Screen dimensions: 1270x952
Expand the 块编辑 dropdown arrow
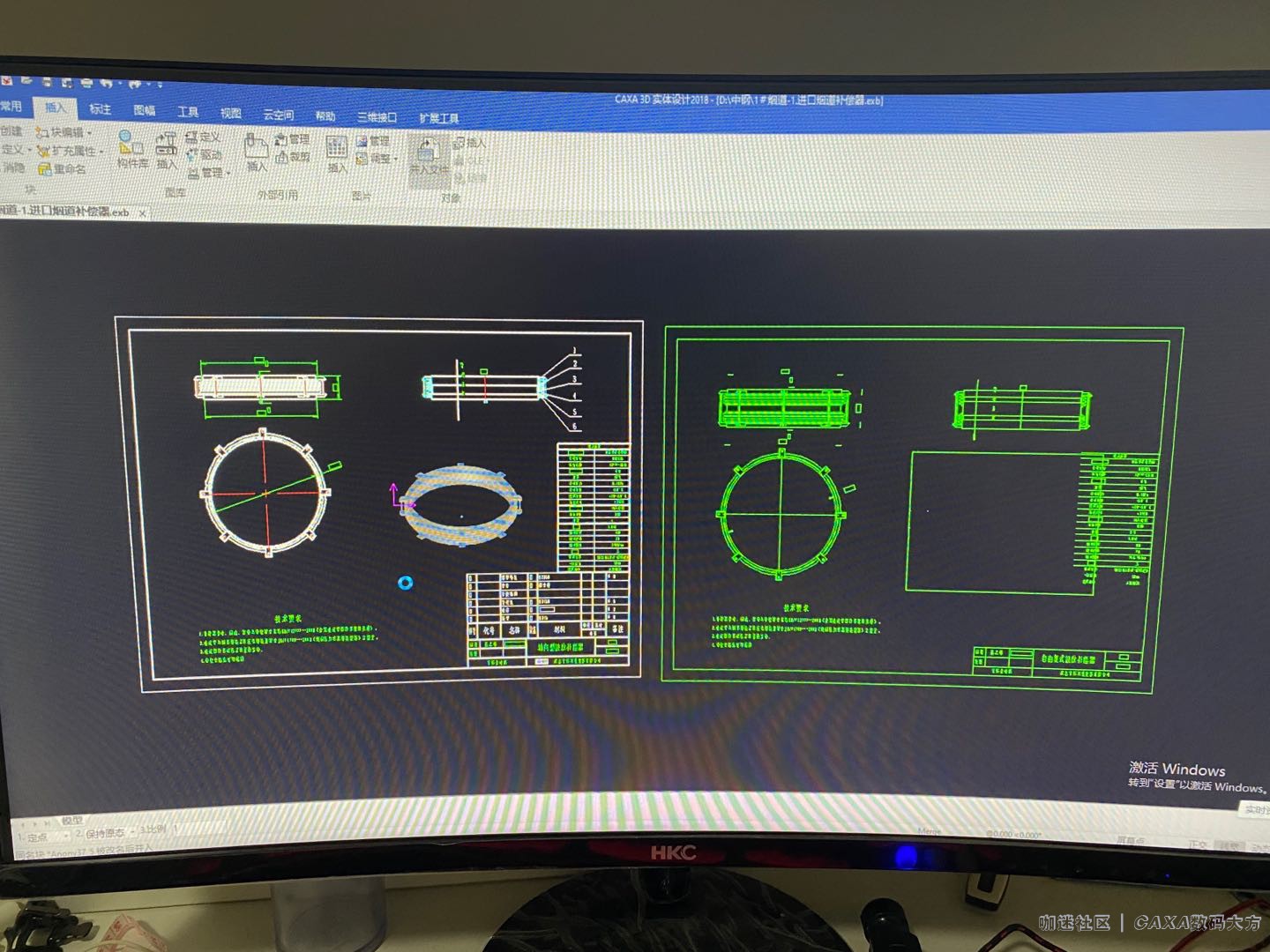(90, 133)
